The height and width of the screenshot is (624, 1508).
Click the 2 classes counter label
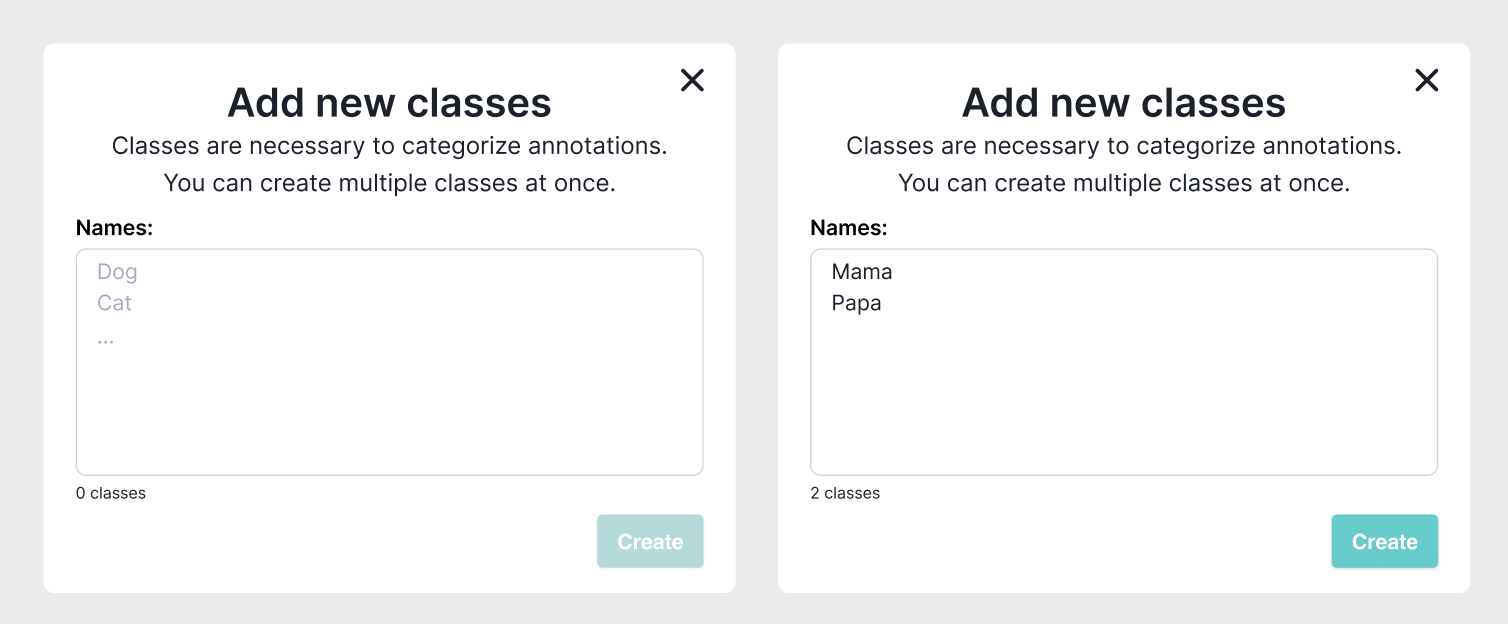click(x=845, y=493)
